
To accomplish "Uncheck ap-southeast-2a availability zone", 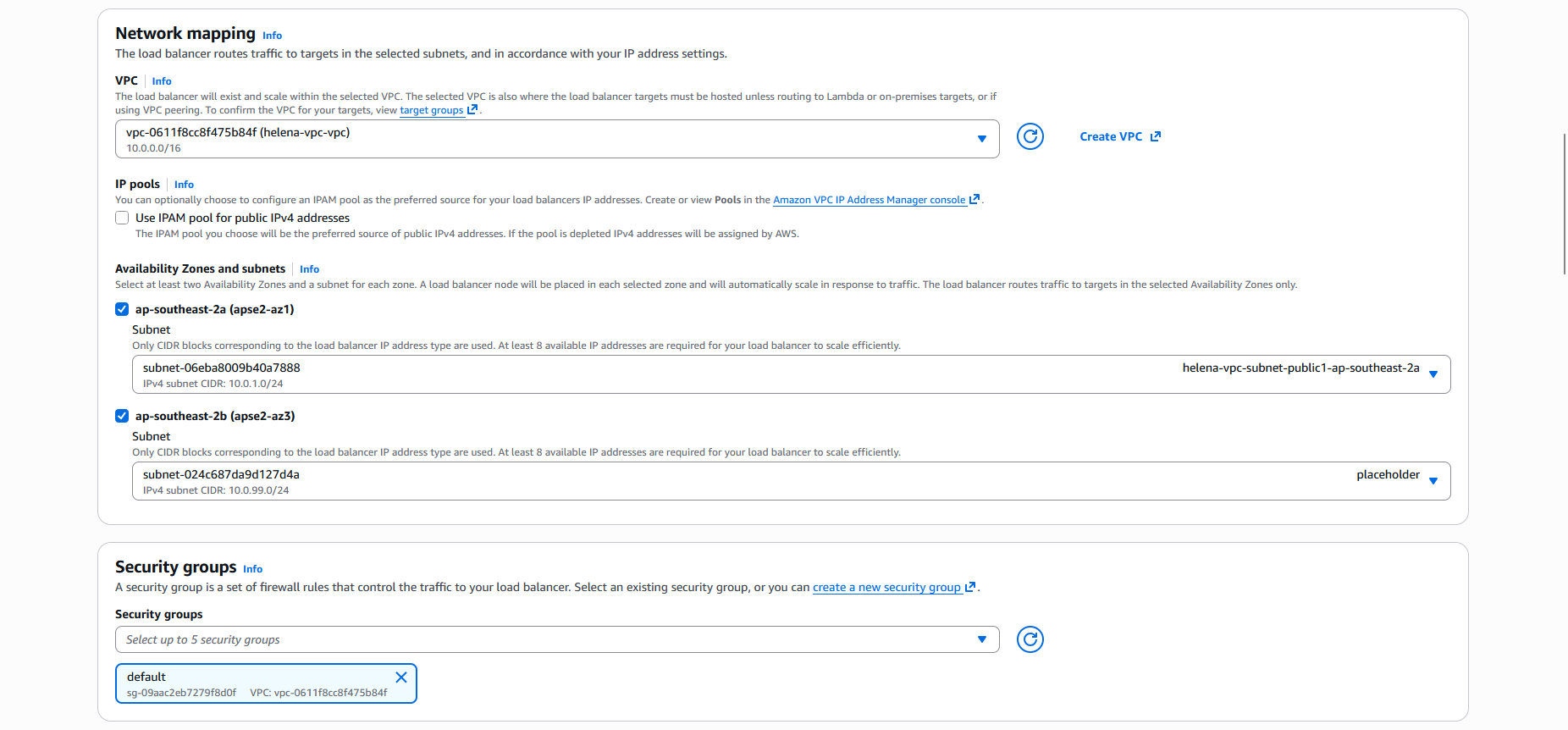I will pyautogui.click(x=123, y=309).
